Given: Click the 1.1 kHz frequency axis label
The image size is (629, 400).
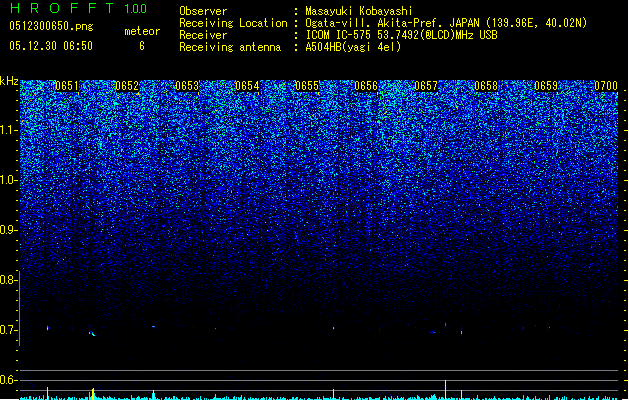Looking at the screenshot, I should coord(8,130).
